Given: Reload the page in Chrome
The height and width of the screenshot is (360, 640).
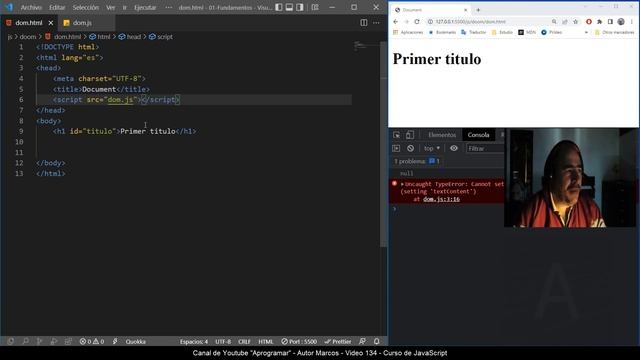Looking at the screenshot, I should [417, 22].
